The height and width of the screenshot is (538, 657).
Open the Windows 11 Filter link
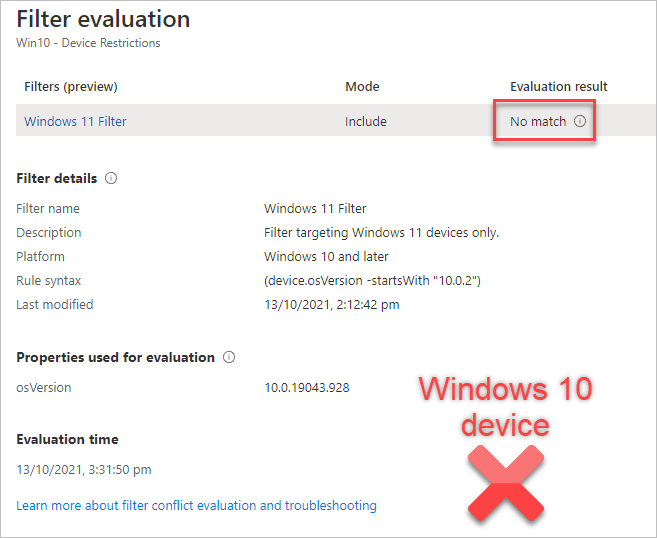75,122
